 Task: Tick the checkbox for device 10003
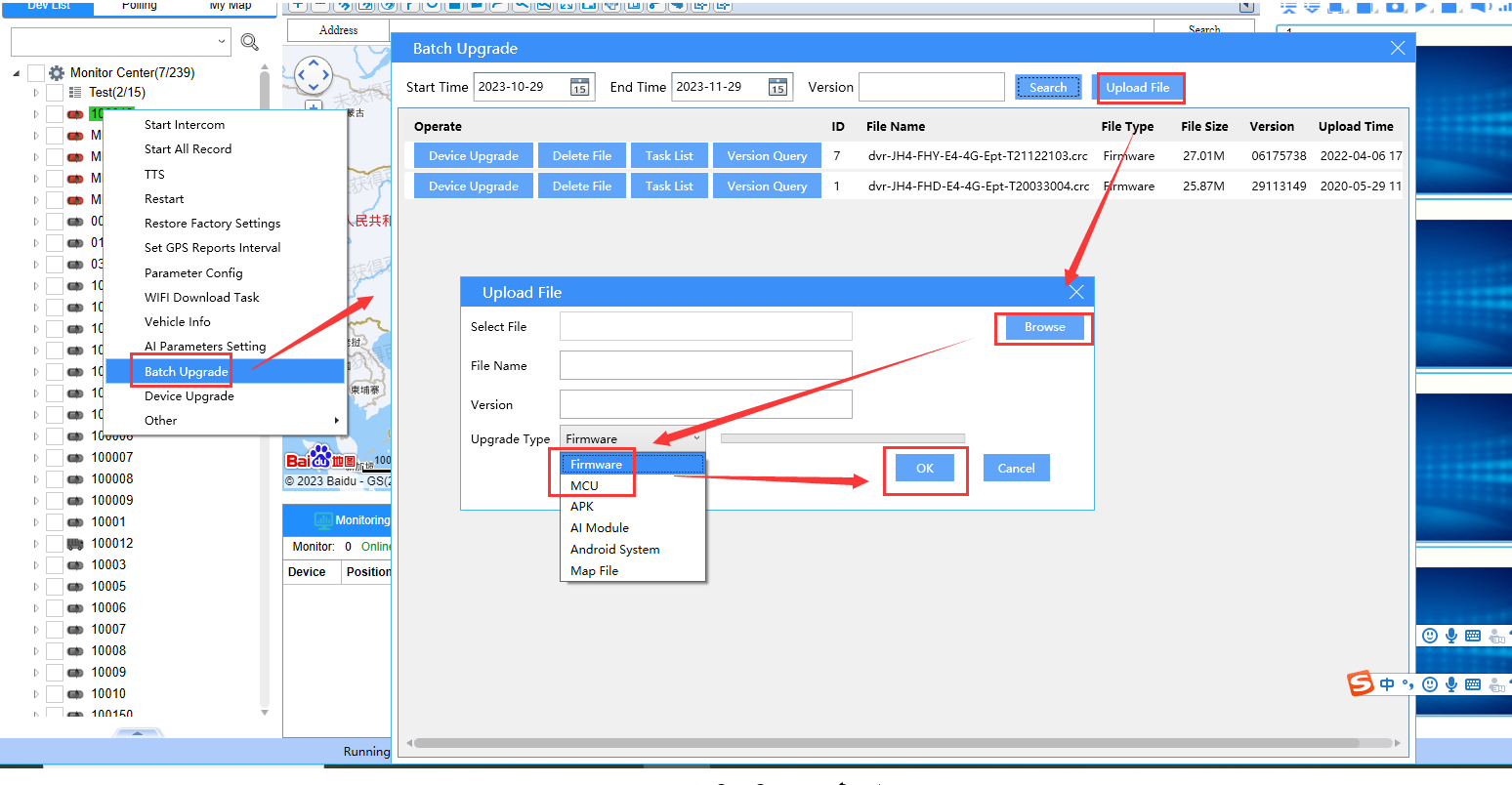click(x=55, y=565)
